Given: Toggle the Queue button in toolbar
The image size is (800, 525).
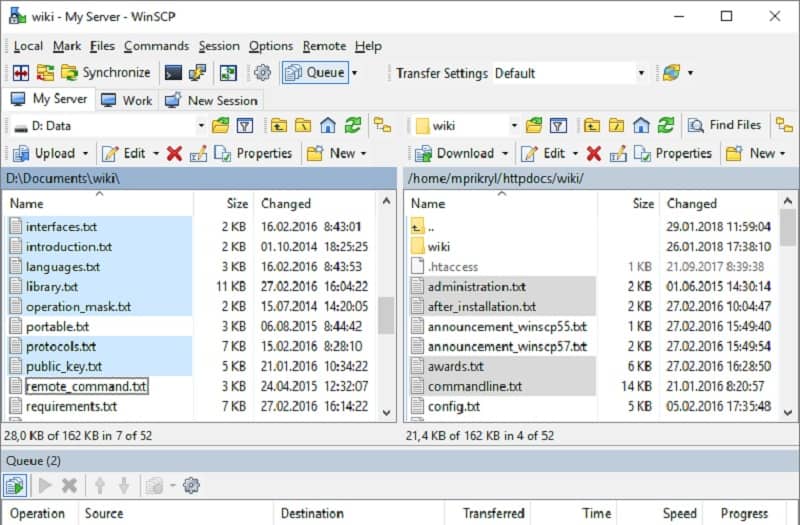Looking at the screenshot, I should [315, 73].
